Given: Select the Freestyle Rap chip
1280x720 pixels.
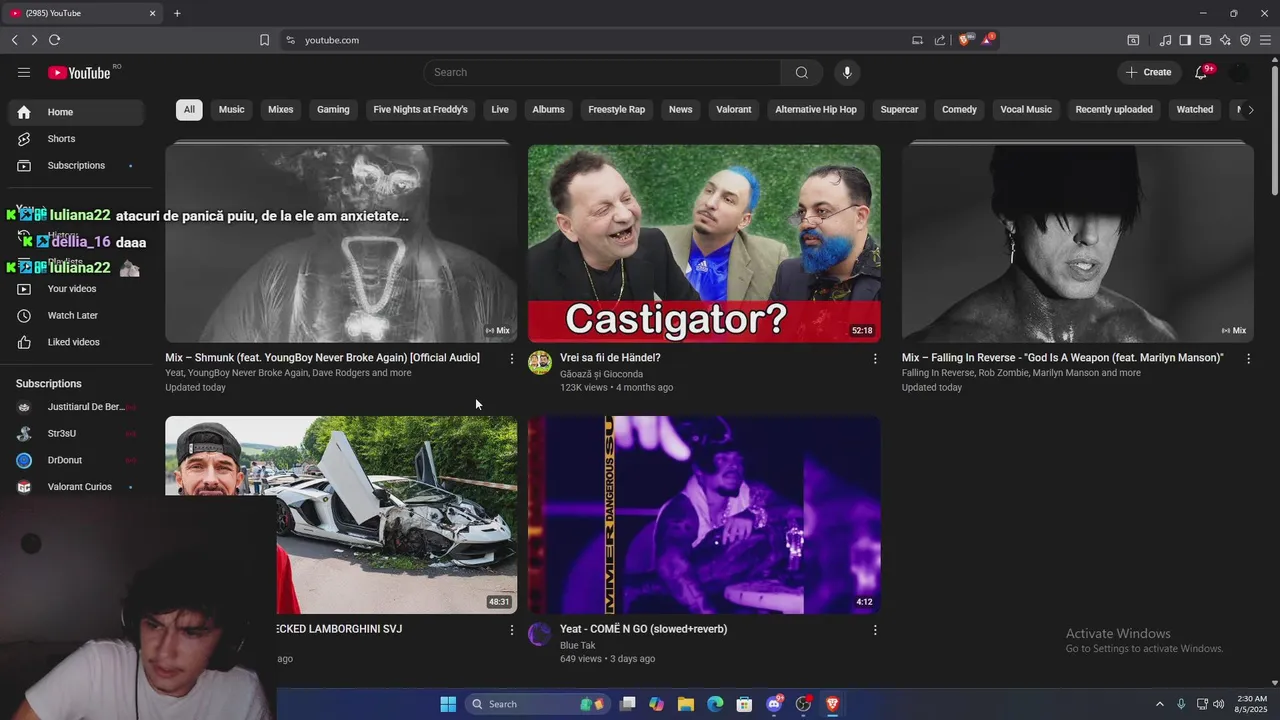Looking at the screenshot, I should [x=617, y=110].
